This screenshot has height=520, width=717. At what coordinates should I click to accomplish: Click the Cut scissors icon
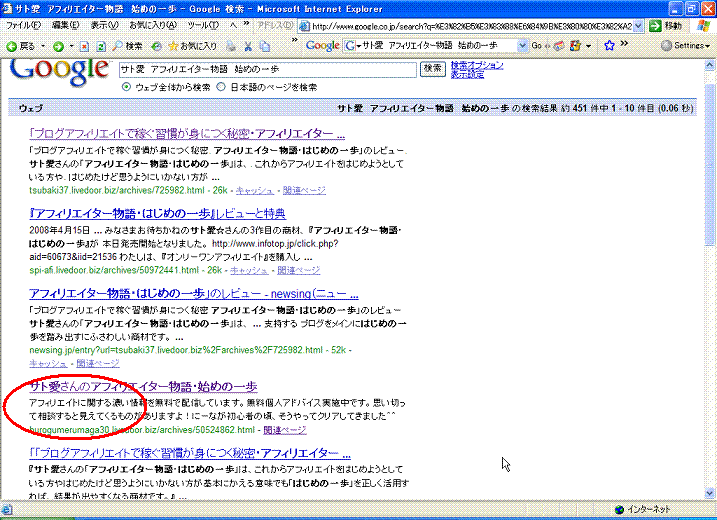click(x=248, y=46)
